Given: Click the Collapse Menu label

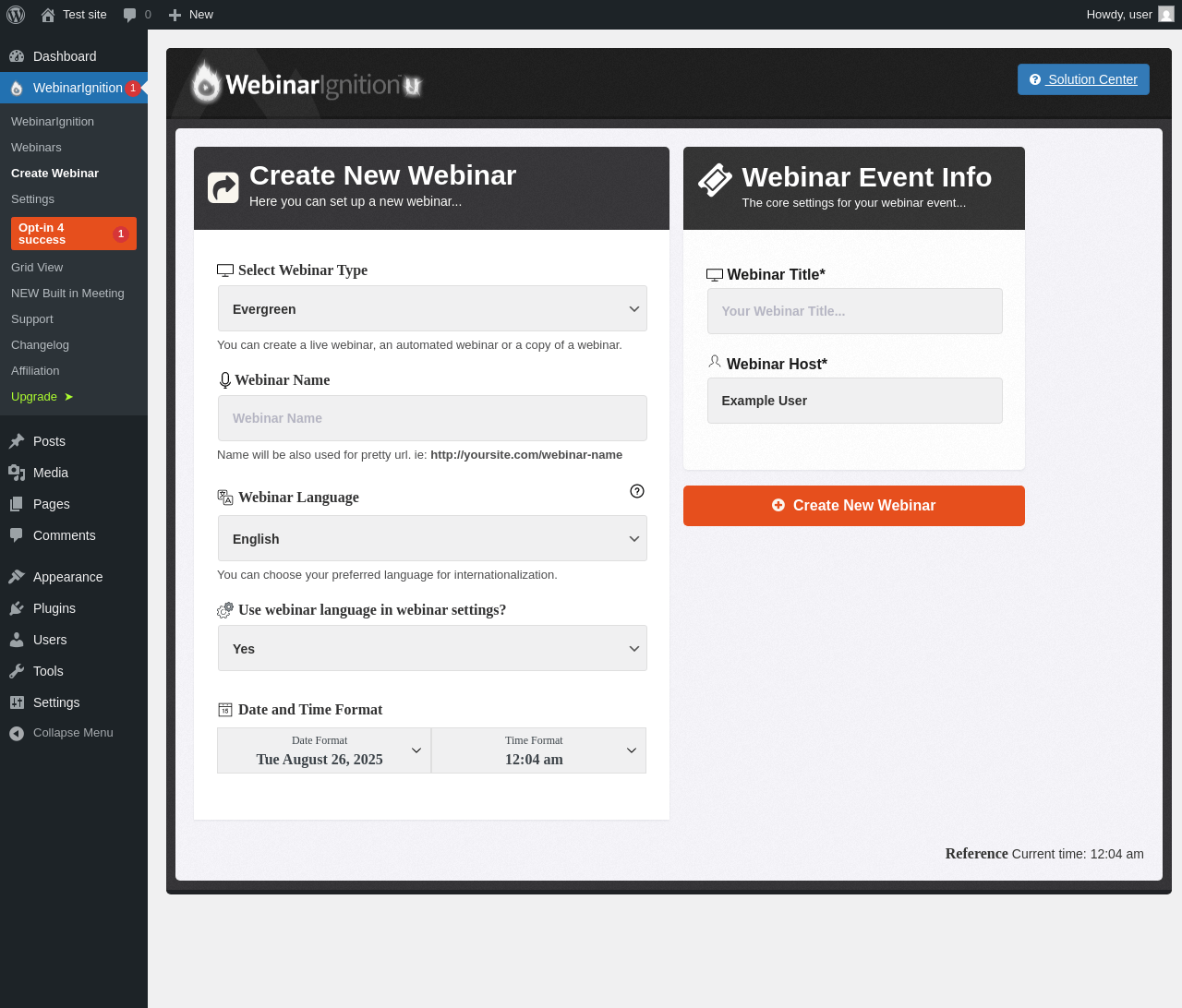Looking at the screenshot, I should coord(73,733).
